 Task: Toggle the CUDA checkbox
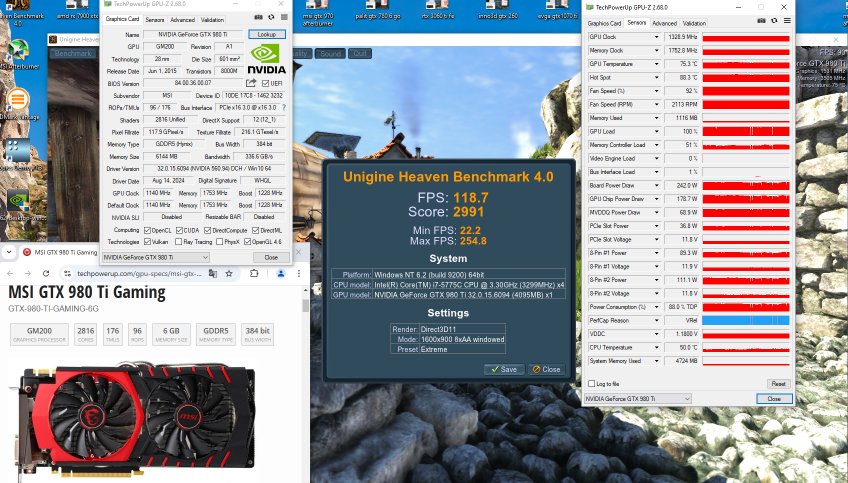[179, 230]
